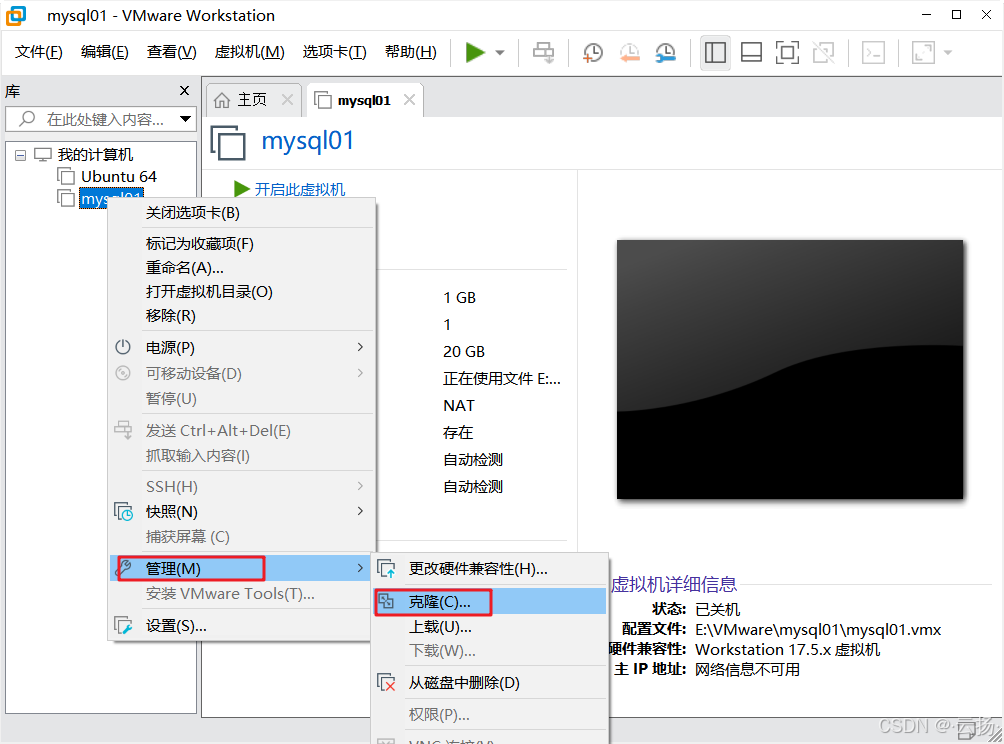Take a snapshot using clock-plus icon
Screen dimensions: 1004x744
[593, 53]
